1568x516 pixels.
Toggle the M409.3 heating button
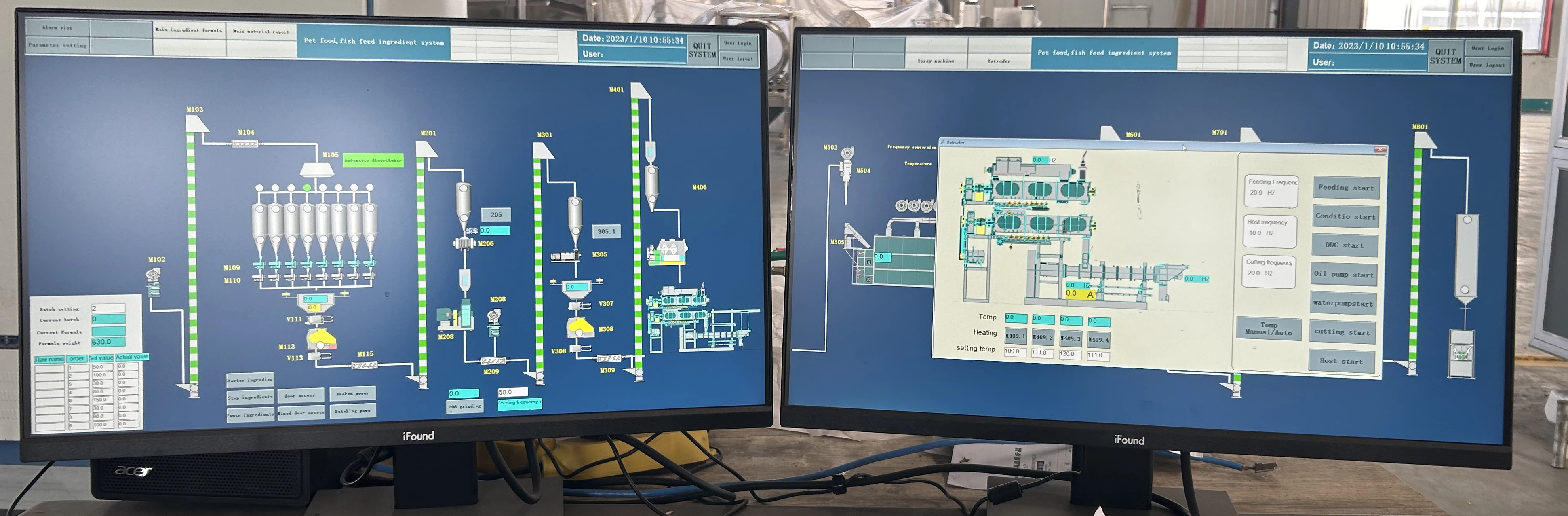click(x=1070, y=338)
